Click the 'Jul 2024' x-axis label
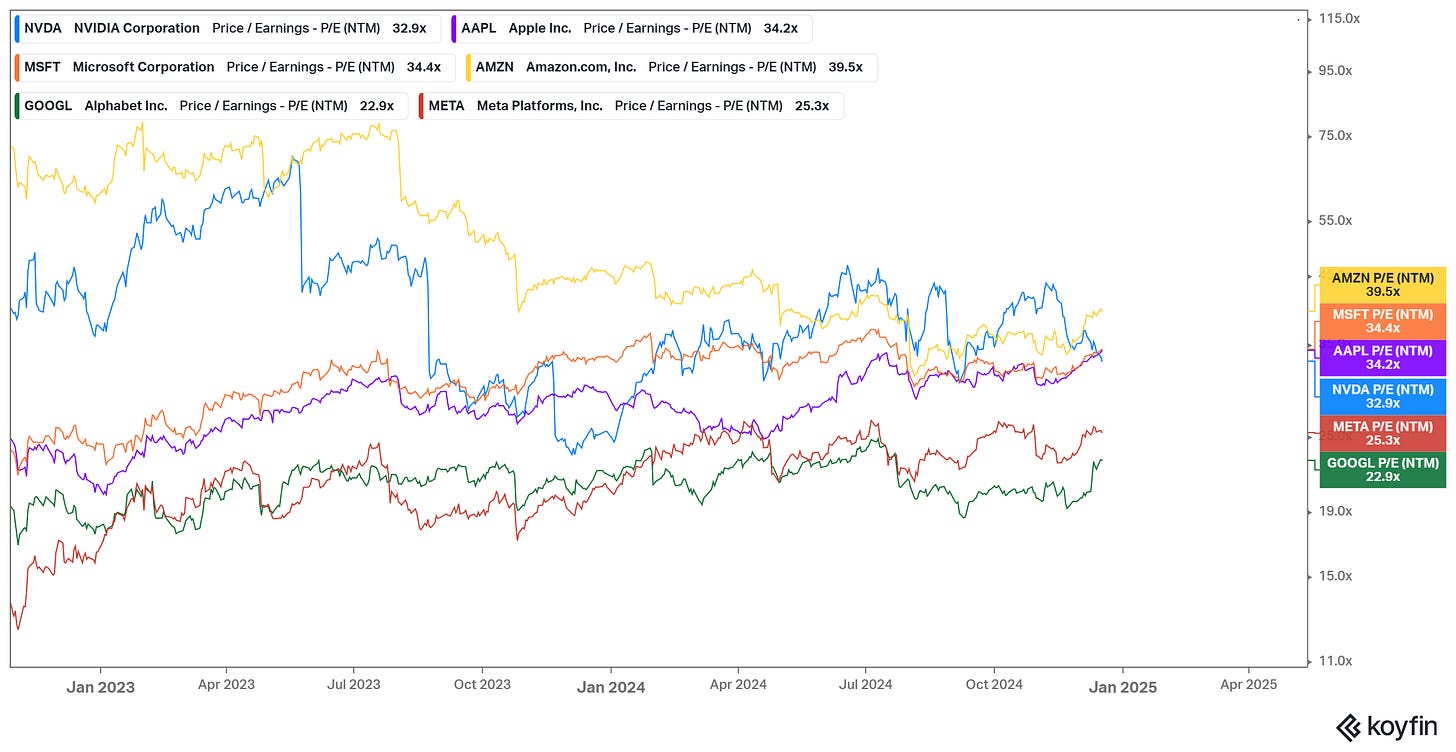 pos(865,685)
